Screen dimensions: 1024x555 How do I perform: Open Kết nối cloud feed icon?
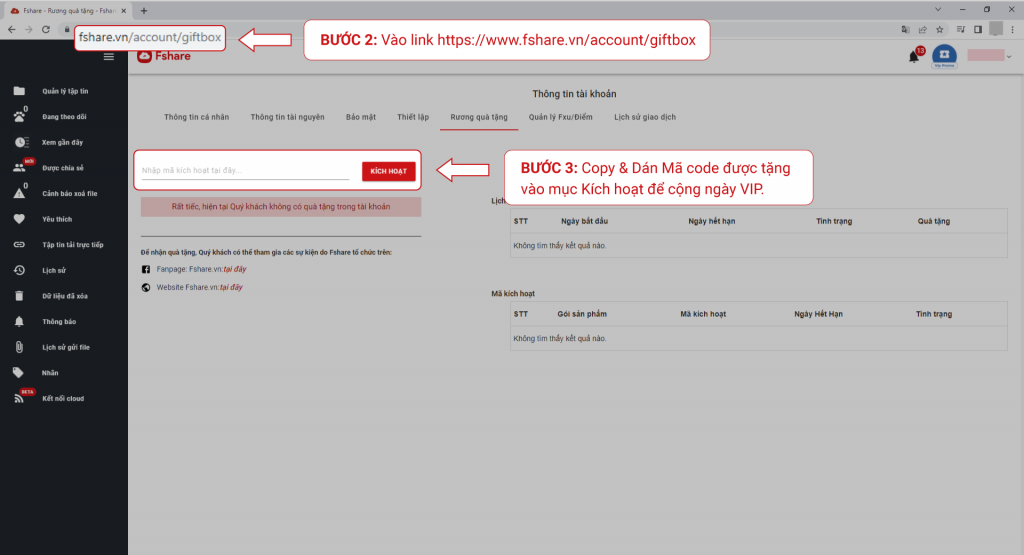point(19,398)
